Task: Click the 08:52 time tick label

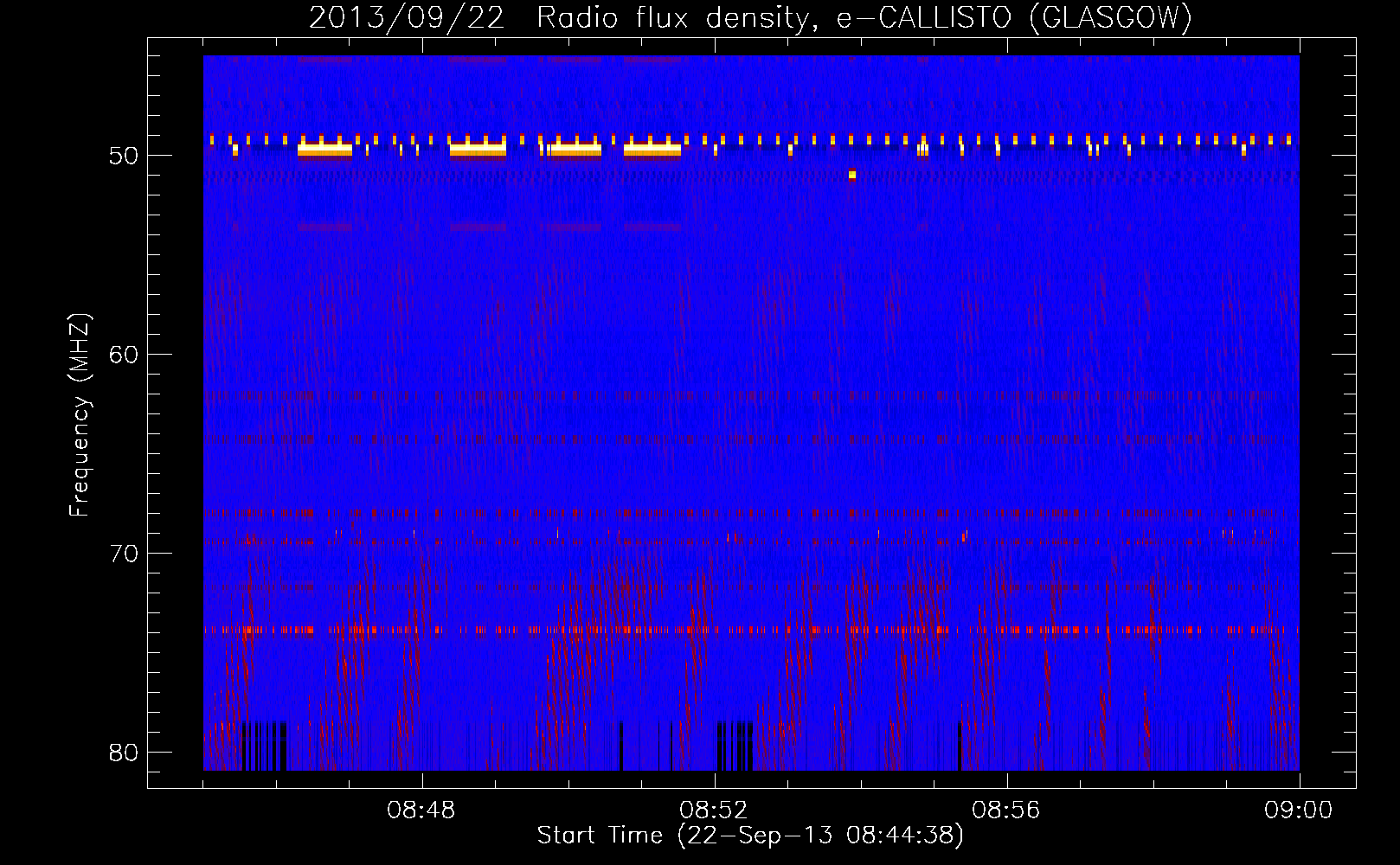Action: pyautogui.click(x=714, y=811)
